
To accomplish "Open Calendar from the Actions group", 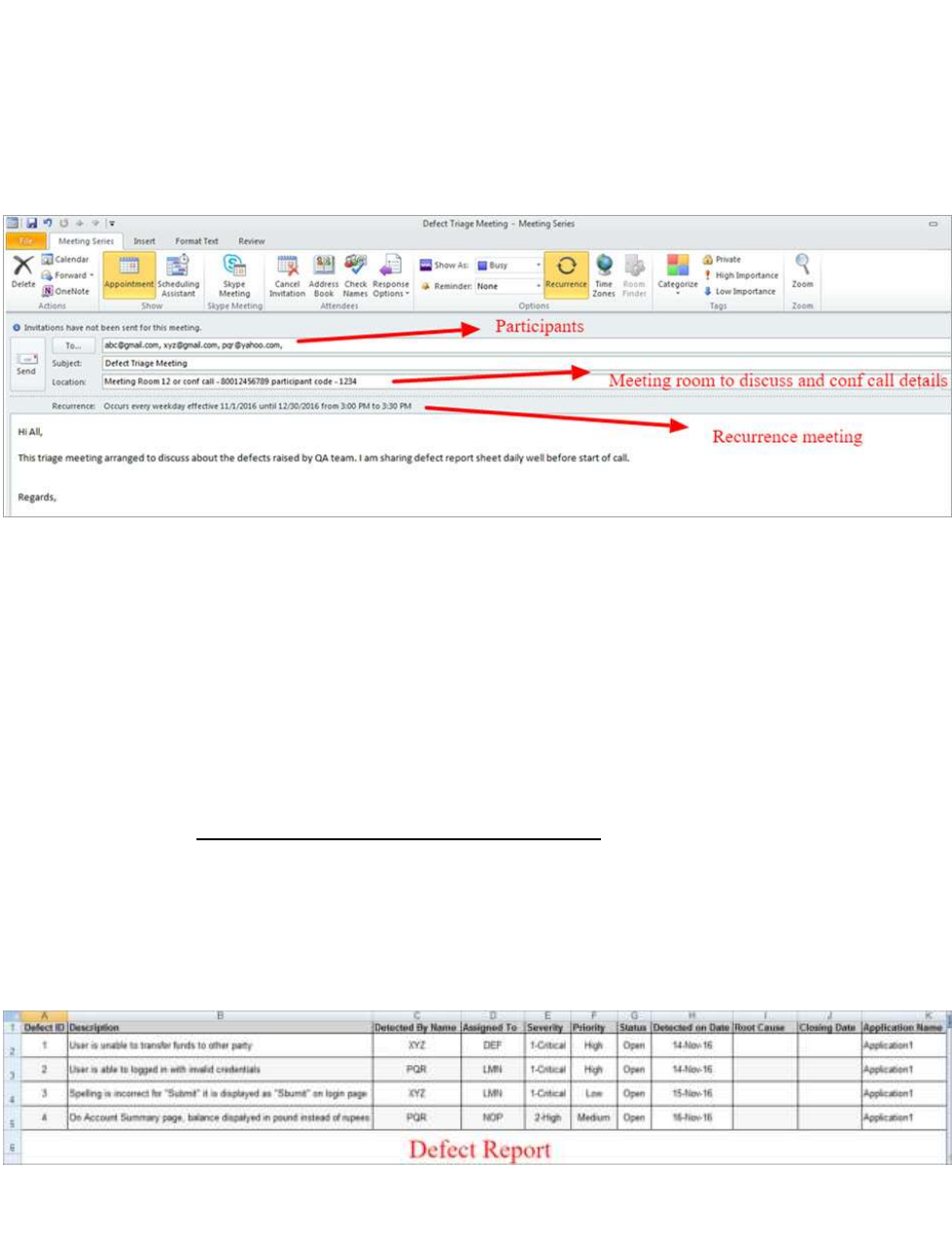I will click(x=65, y=260).
